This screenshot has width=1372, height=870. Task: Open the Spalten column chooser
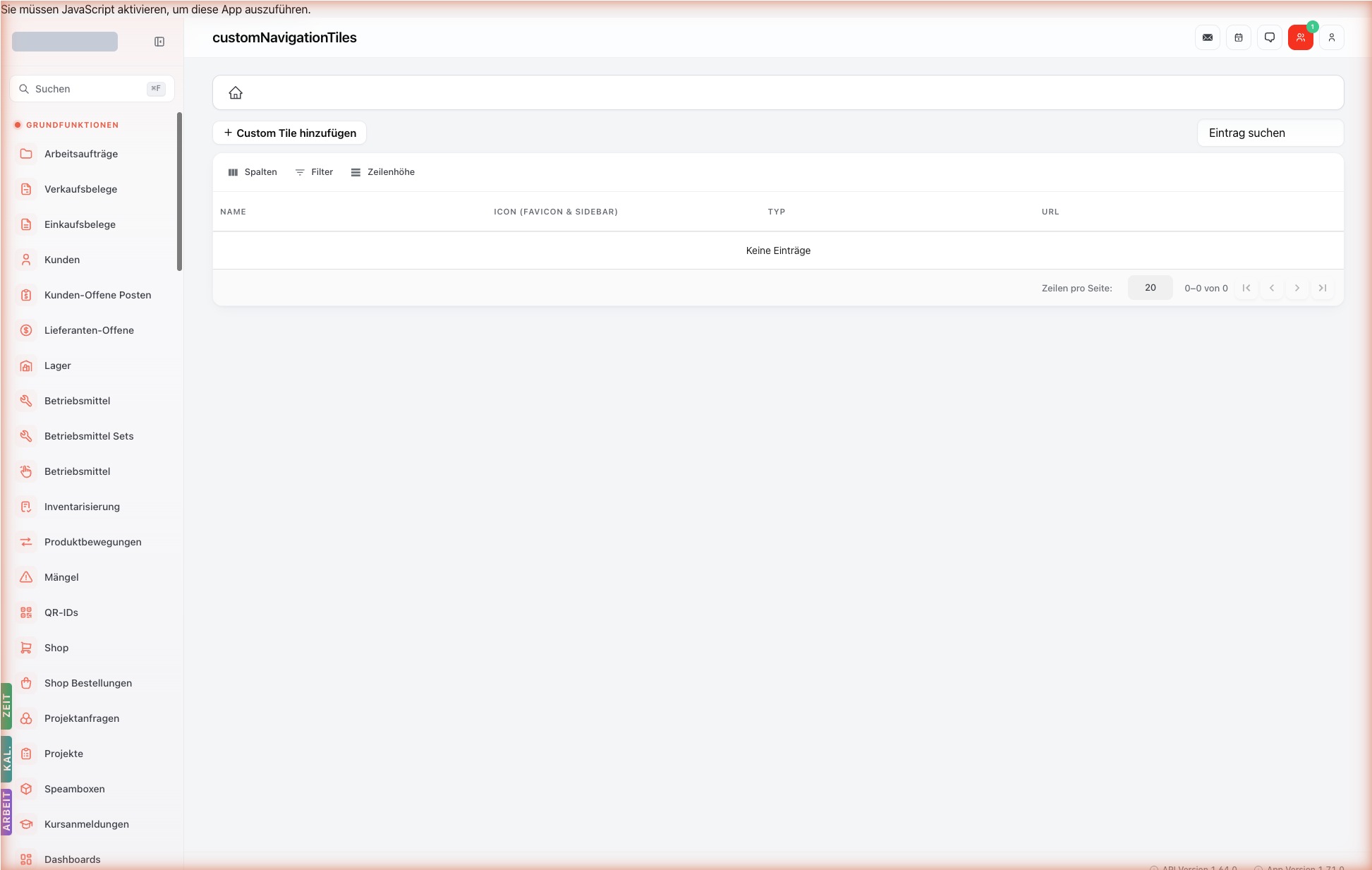(253, 172)
